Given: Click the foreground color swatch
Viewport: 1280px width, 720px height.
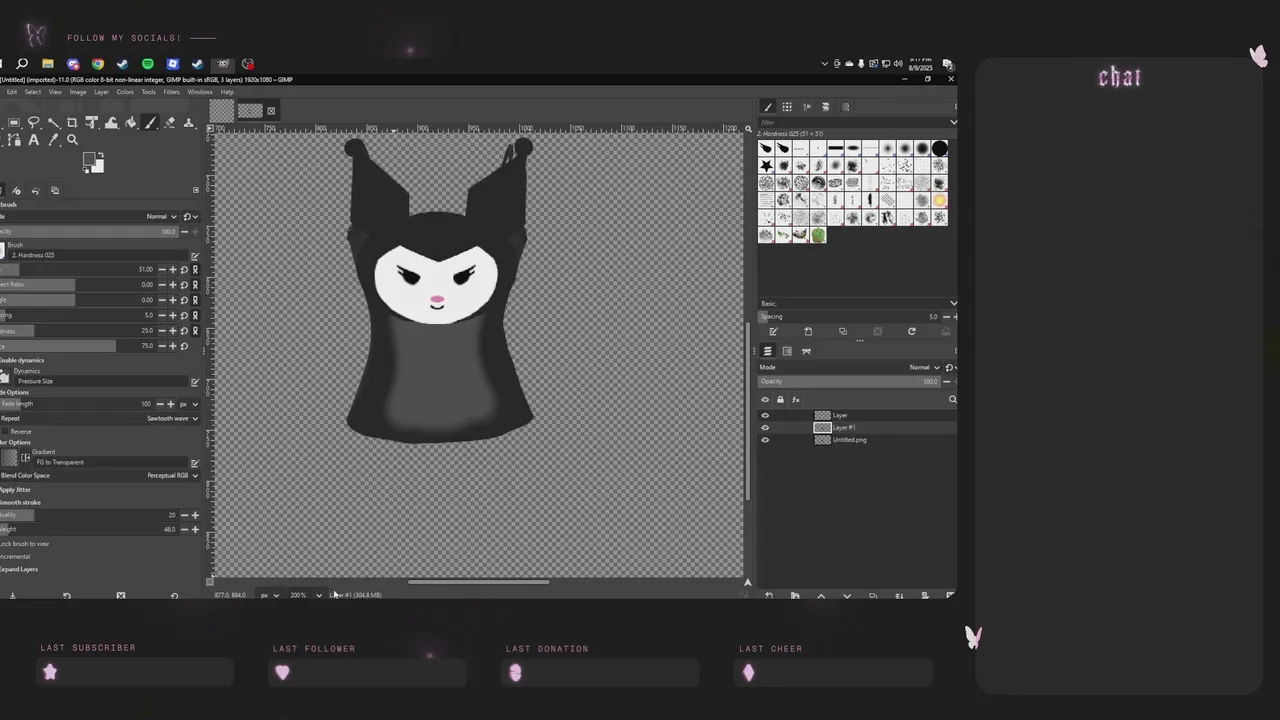Looking at the screenshot, I should (89, 159).
